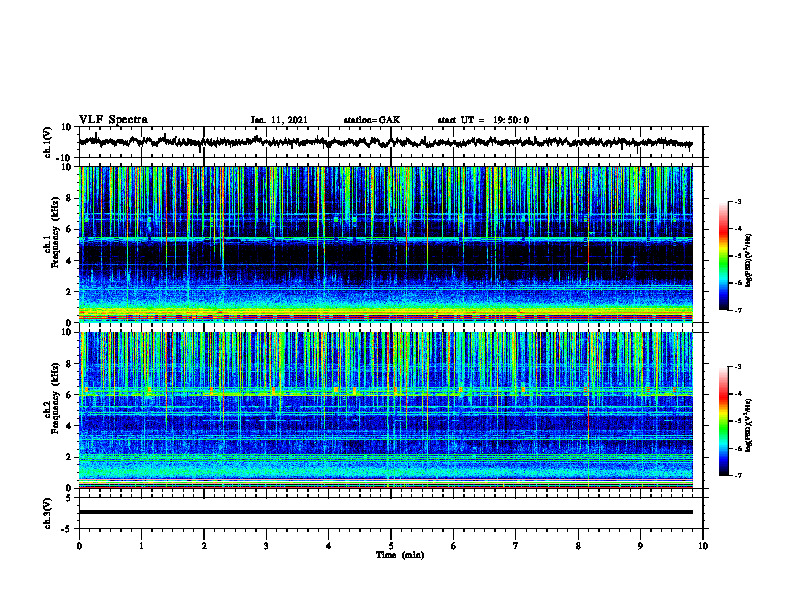Click time axis tick label "5"
Viewport: 792px width, 612px height.
pyautogui.click(x=391, y=546)
